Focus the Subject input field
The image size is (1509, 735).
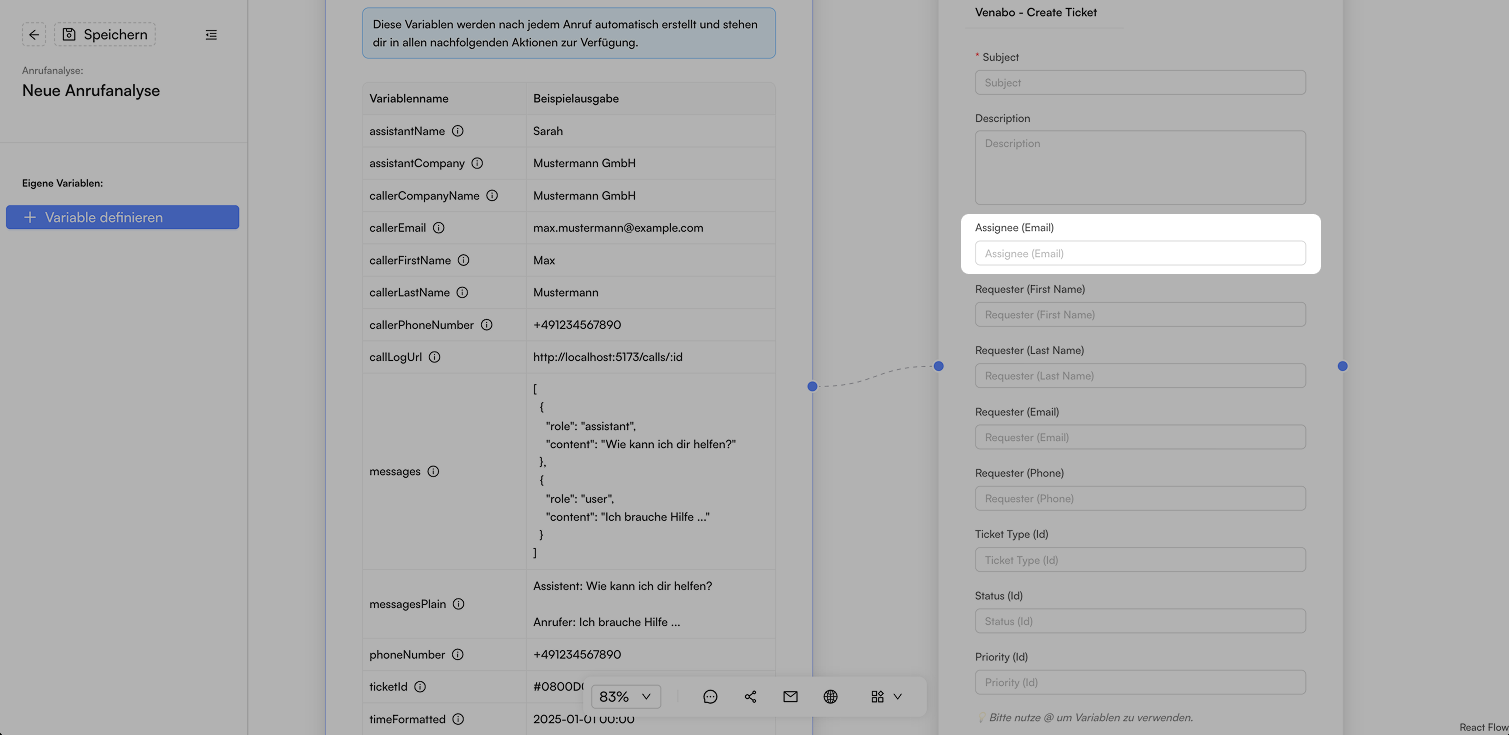[1140, 82]
